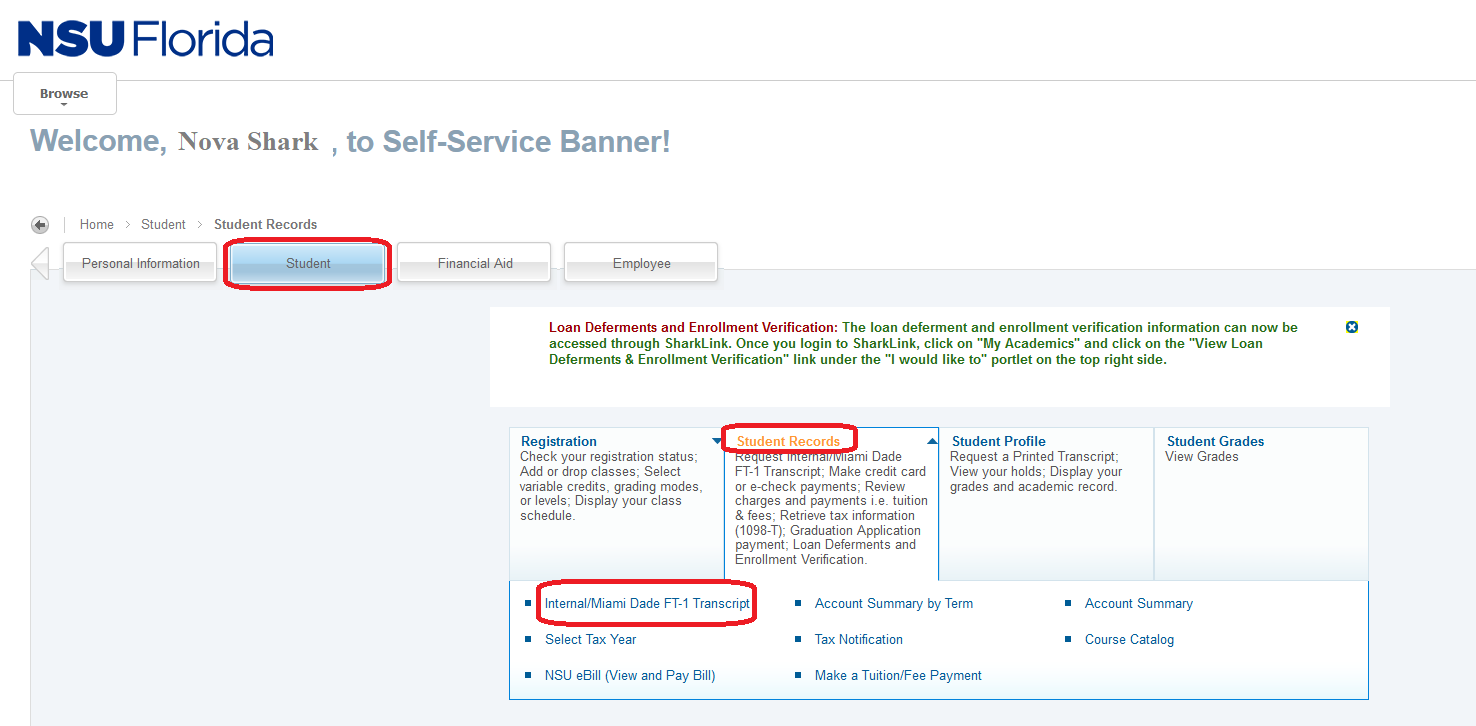Open the Student Grades section heading
Screen dimensions: 1476x726
click(x=1216, y=441)
